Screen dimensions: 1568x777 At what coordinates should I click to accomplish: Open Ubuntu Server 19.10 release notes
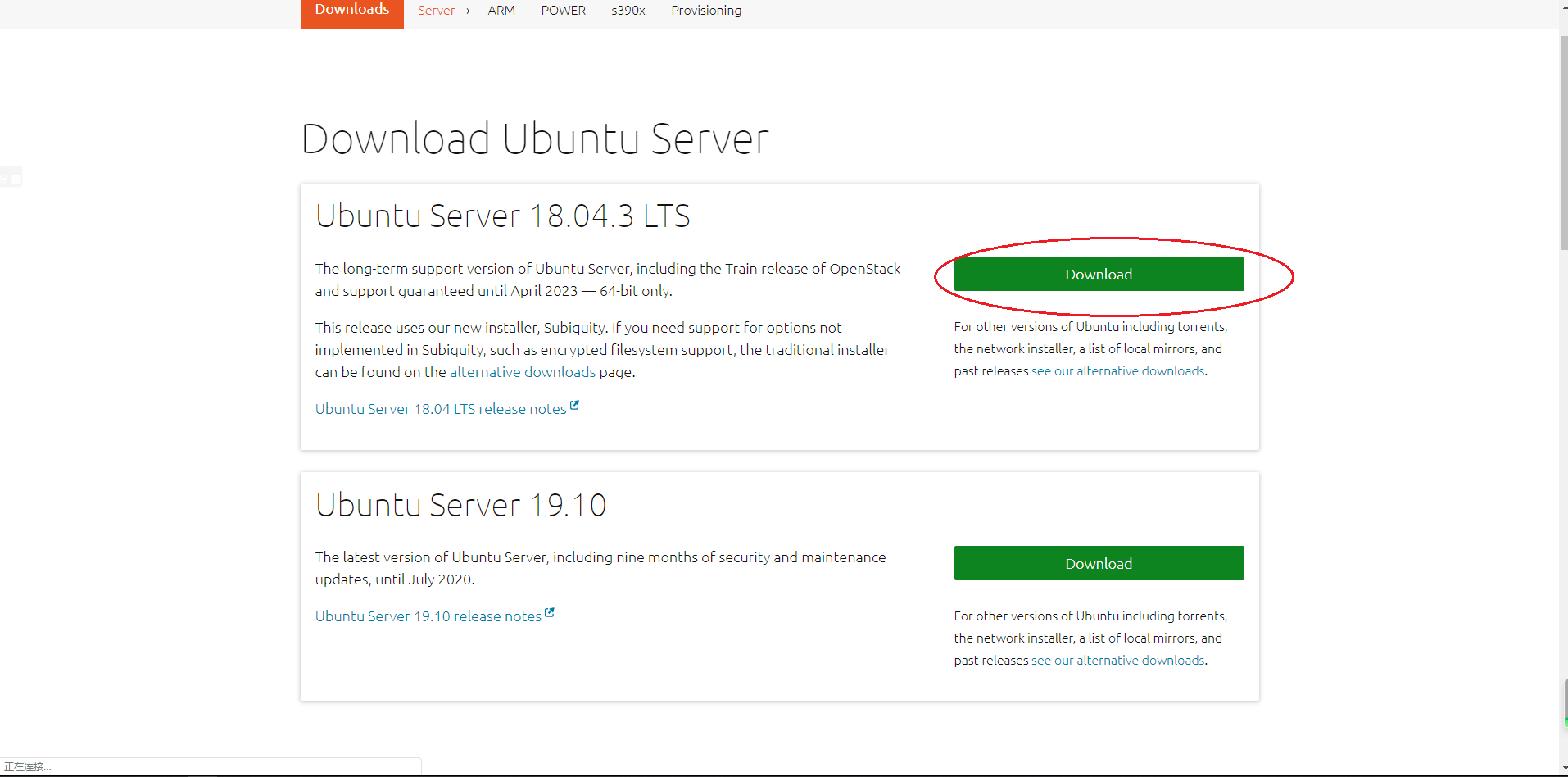coord(428,616)
